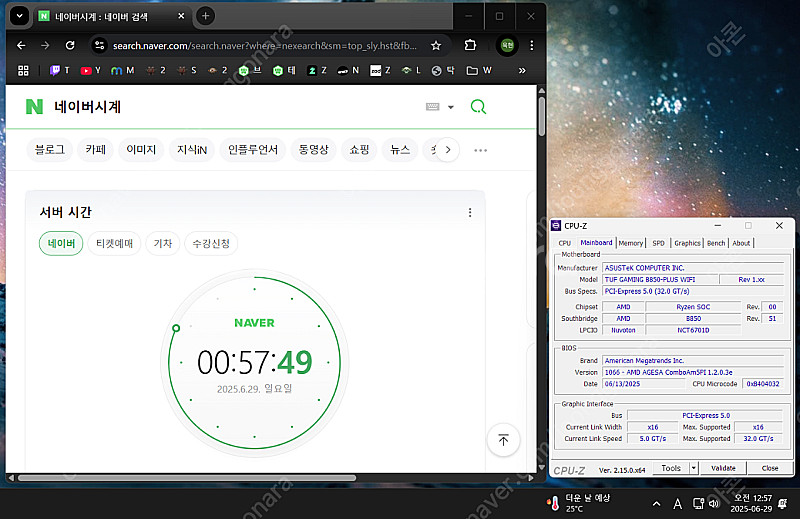Click the 네이버시계 search query text
Viewport: 800px width, 519px height.
pyautogui.click(x=87, y=107)
